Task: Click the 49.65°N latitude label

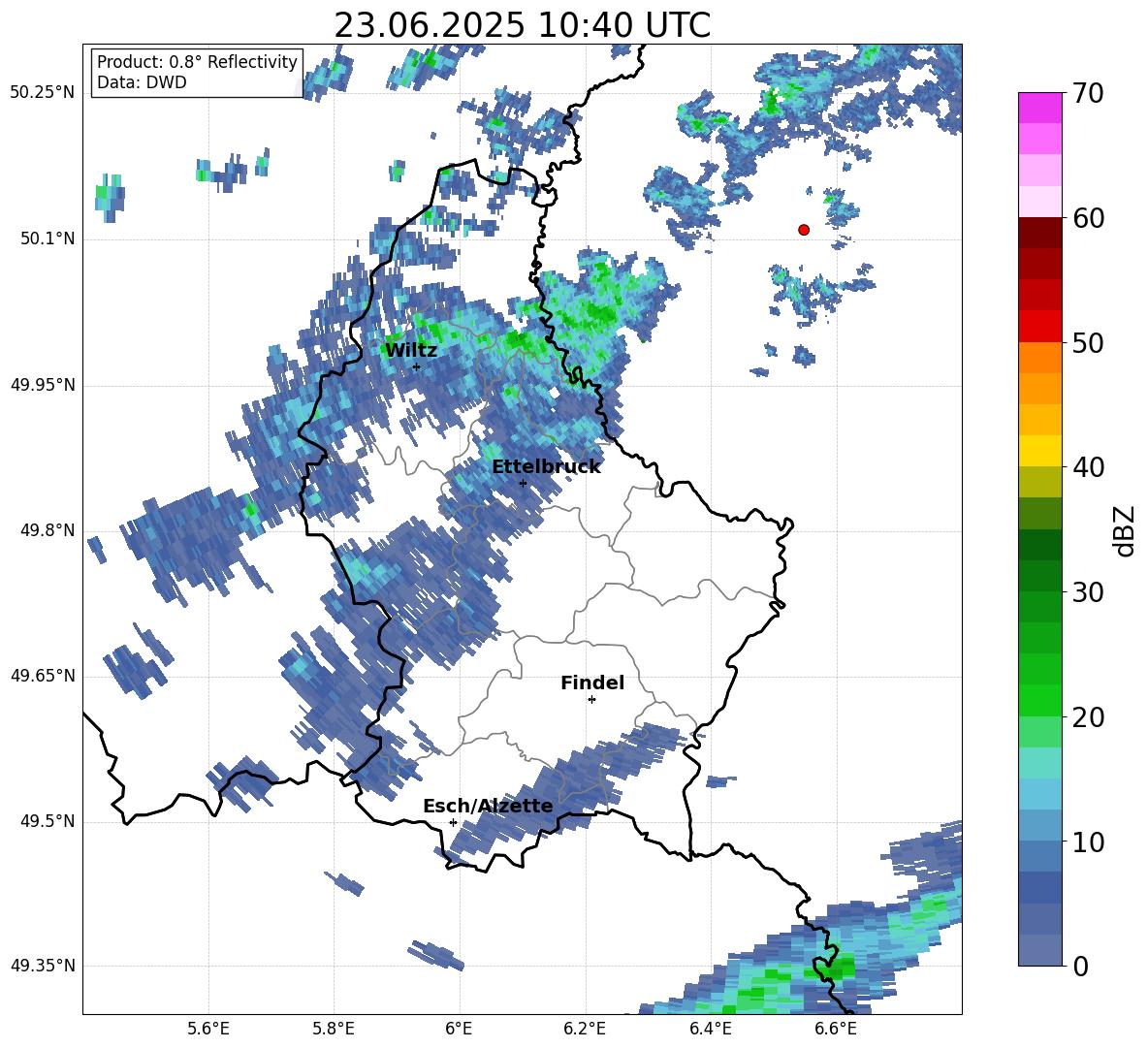Action: tap(43, 676)
